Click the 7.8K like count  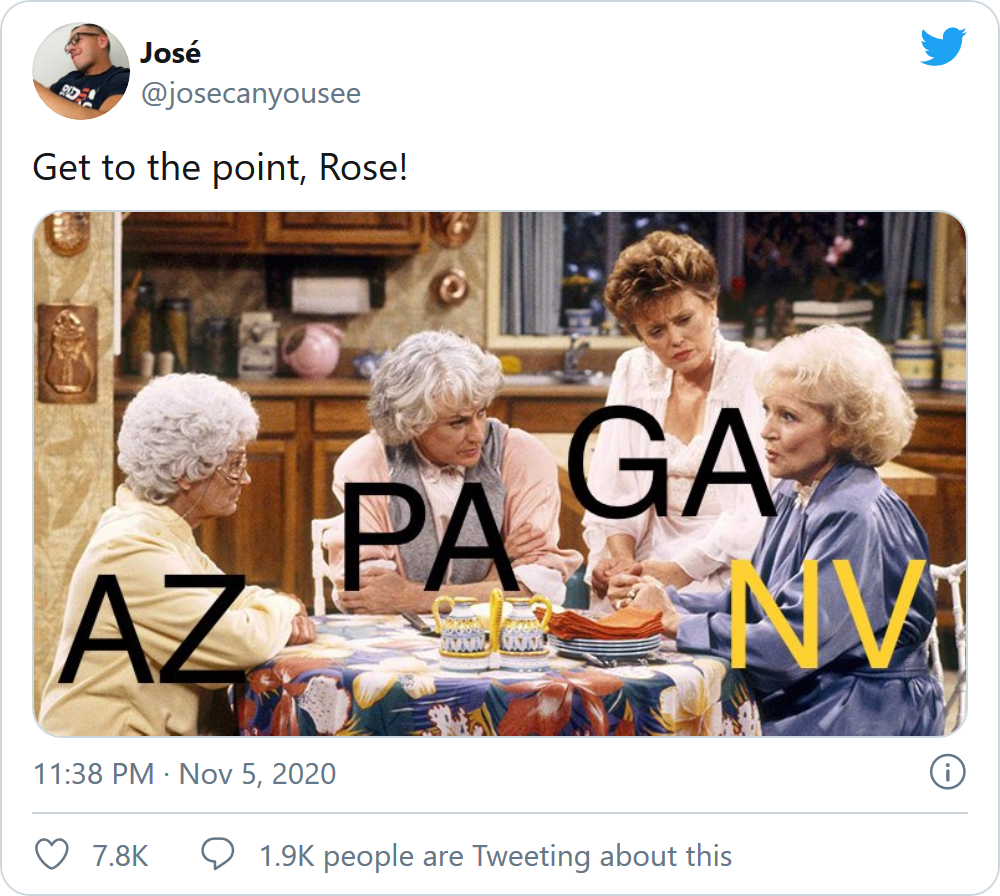coord(121,856)
